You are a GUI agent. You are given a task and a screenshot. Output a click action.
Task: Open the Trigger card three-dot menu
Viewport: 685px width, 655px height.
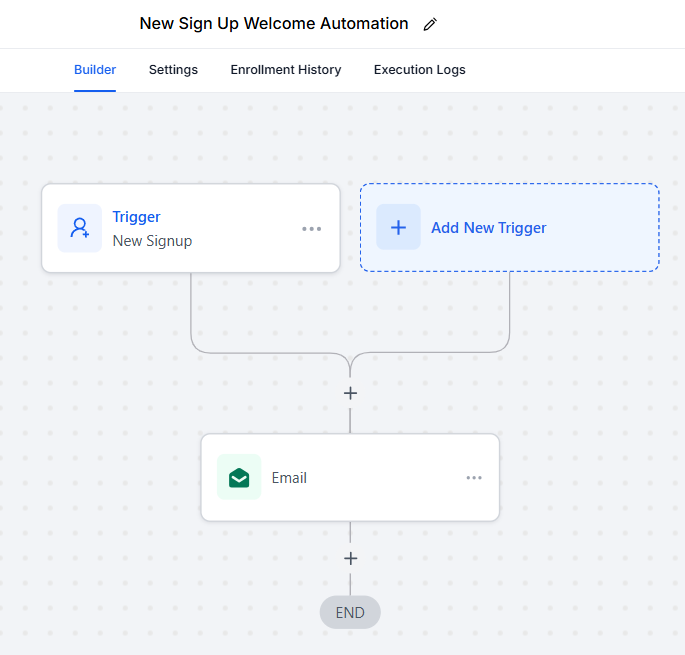coord(312,228)
